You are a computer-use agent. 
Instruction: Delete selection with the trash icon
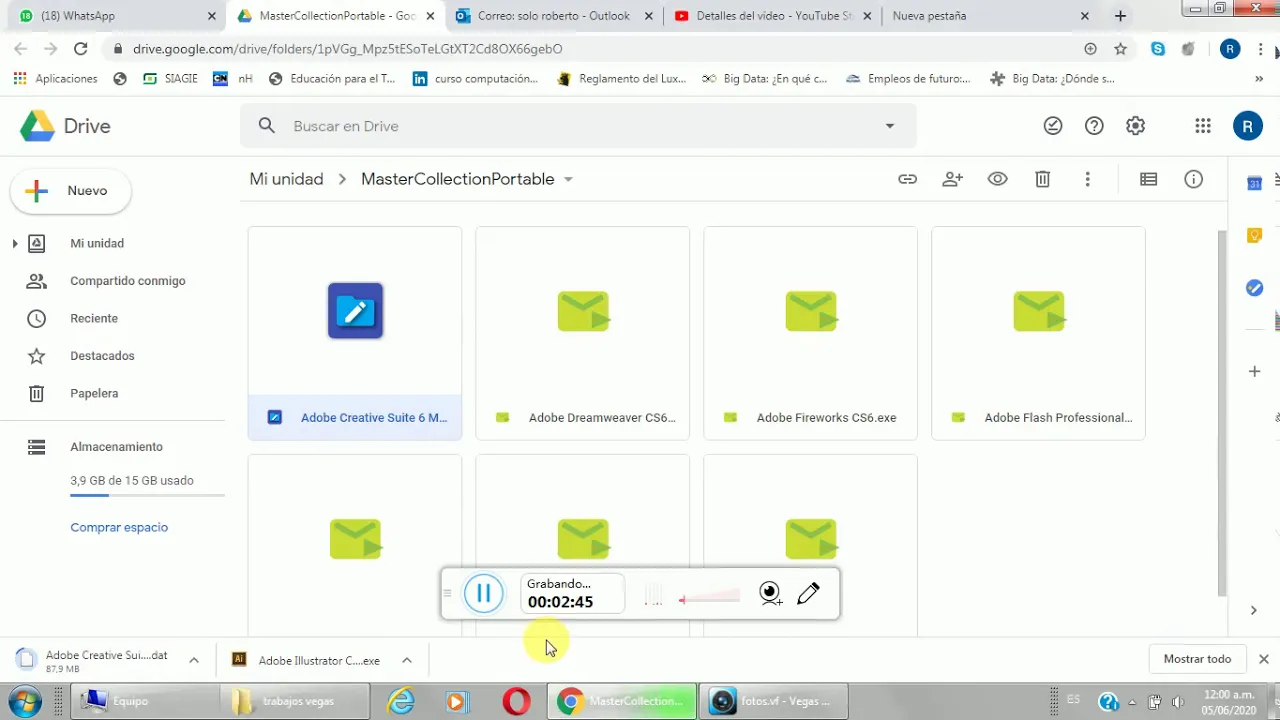tap(1042, 179)
